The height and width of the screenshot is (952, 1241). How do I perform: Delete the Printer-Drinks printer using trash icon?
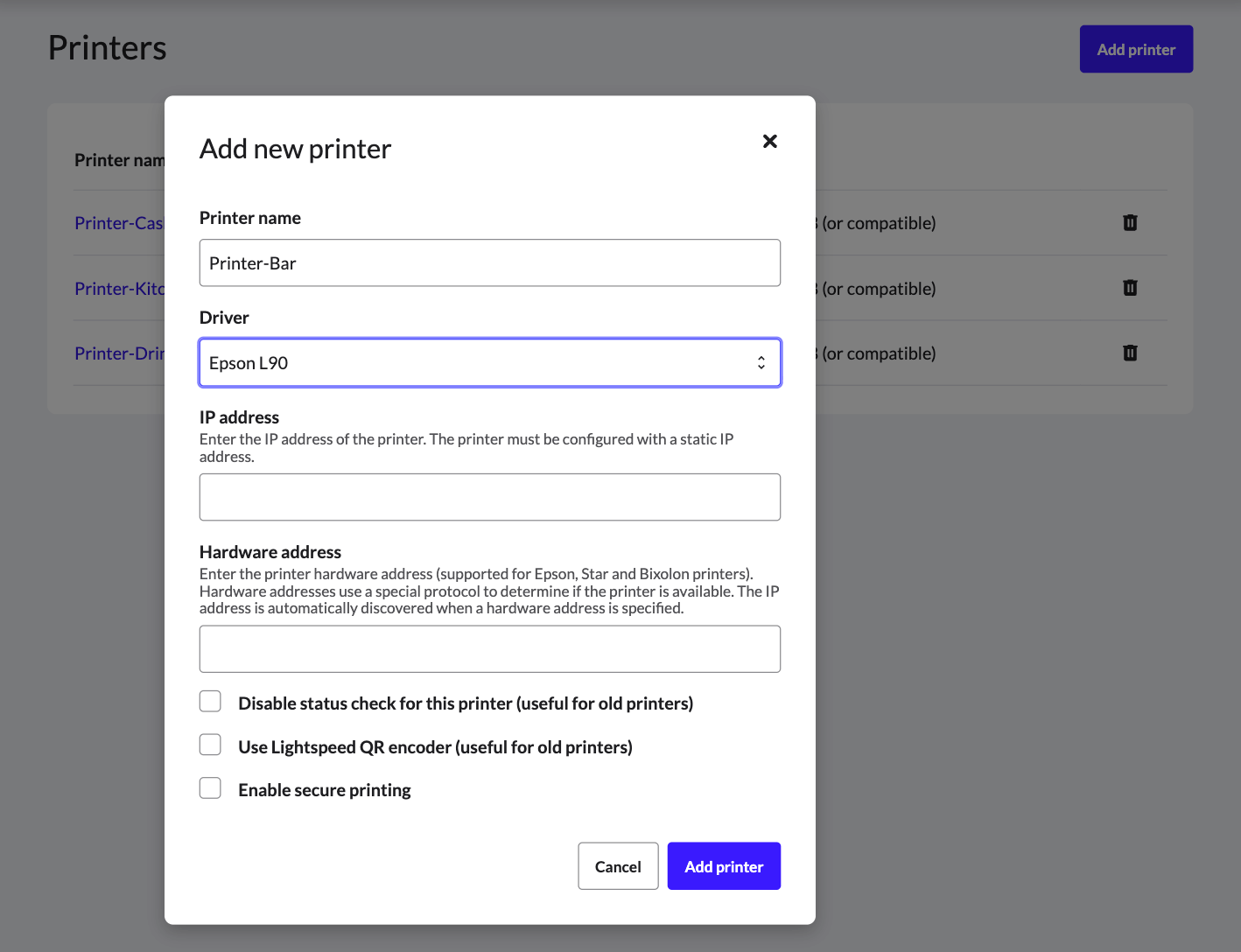click(1130, 353)
